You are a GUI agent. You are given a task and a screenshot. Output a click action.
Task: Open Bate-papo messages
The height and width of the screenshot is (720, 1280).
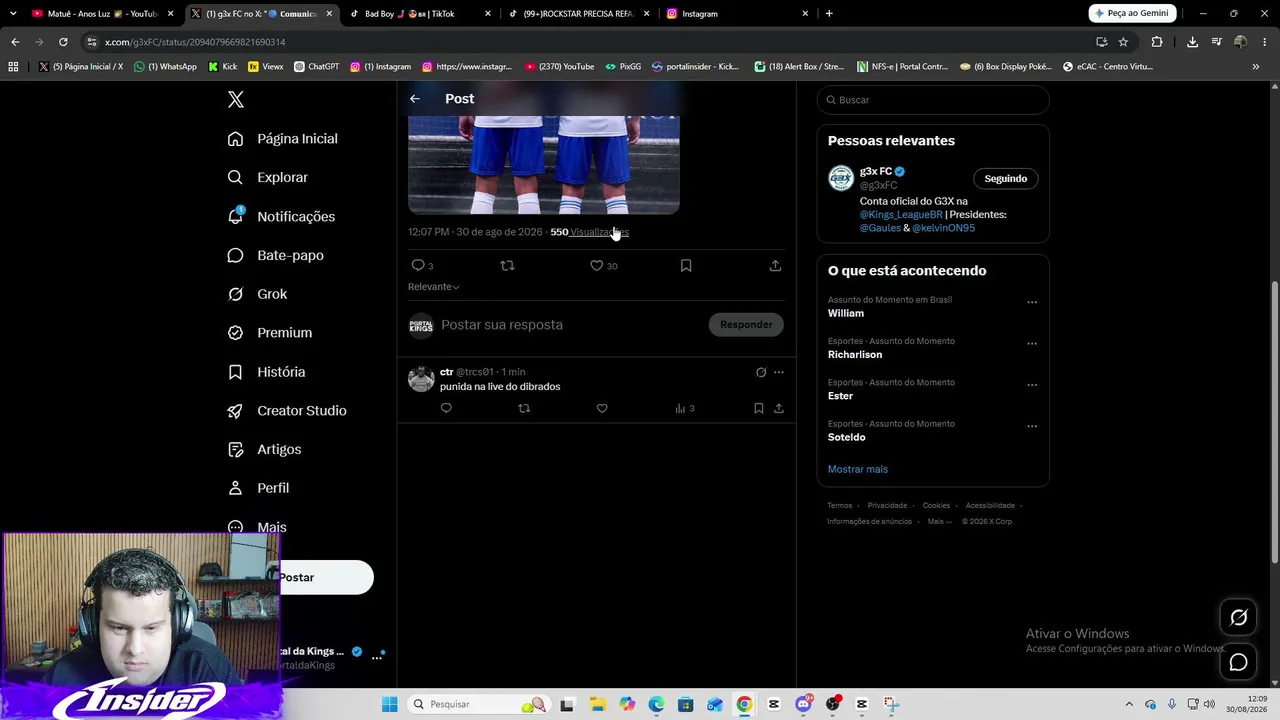click(276, 255)
